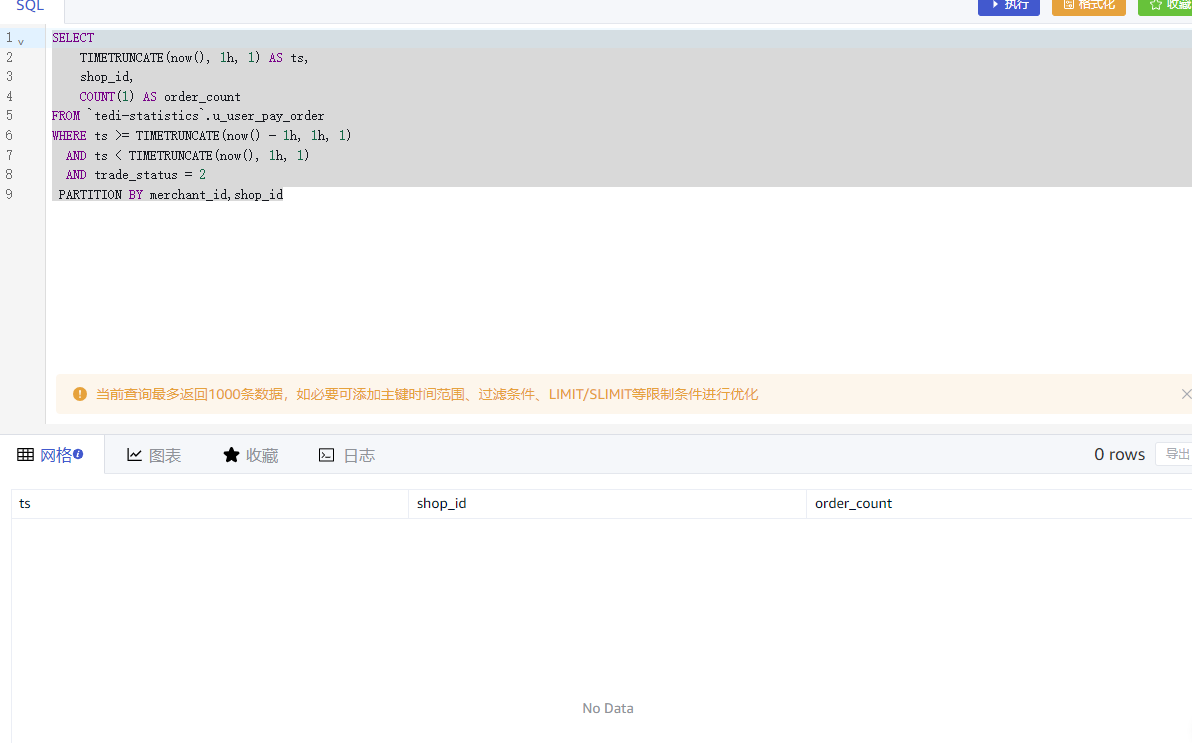Click the empty editor area below the query
The height and width of the screenshot is (743, 1192).
(600, 290)
